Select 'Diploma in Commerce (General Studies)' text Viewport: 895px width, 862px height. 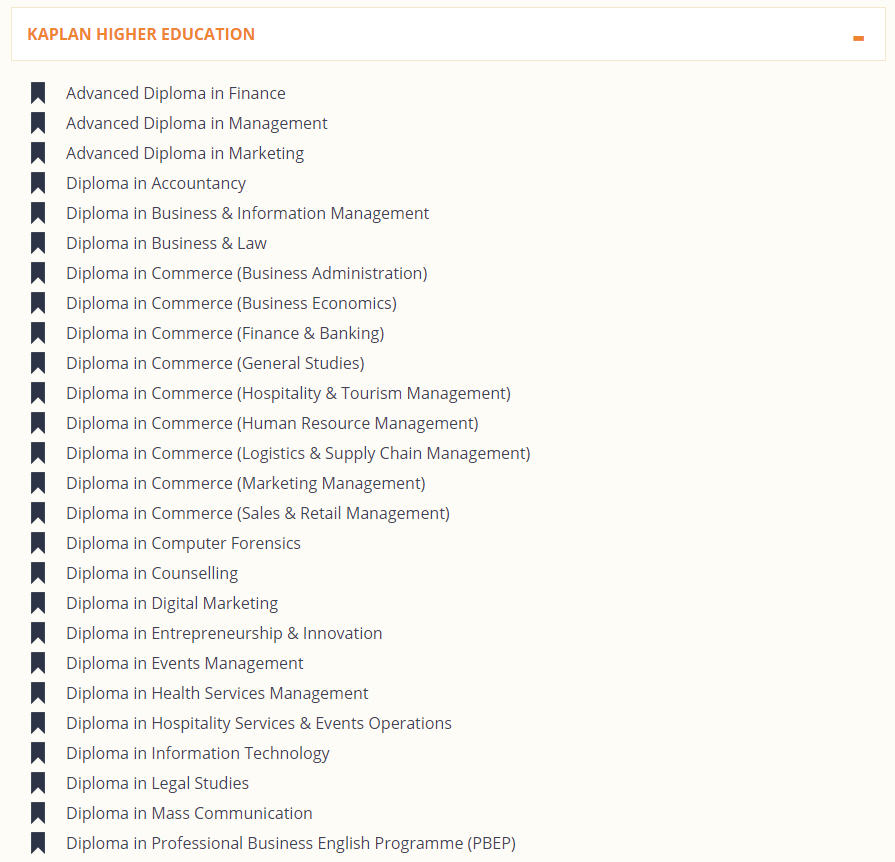tap(215, 363)
